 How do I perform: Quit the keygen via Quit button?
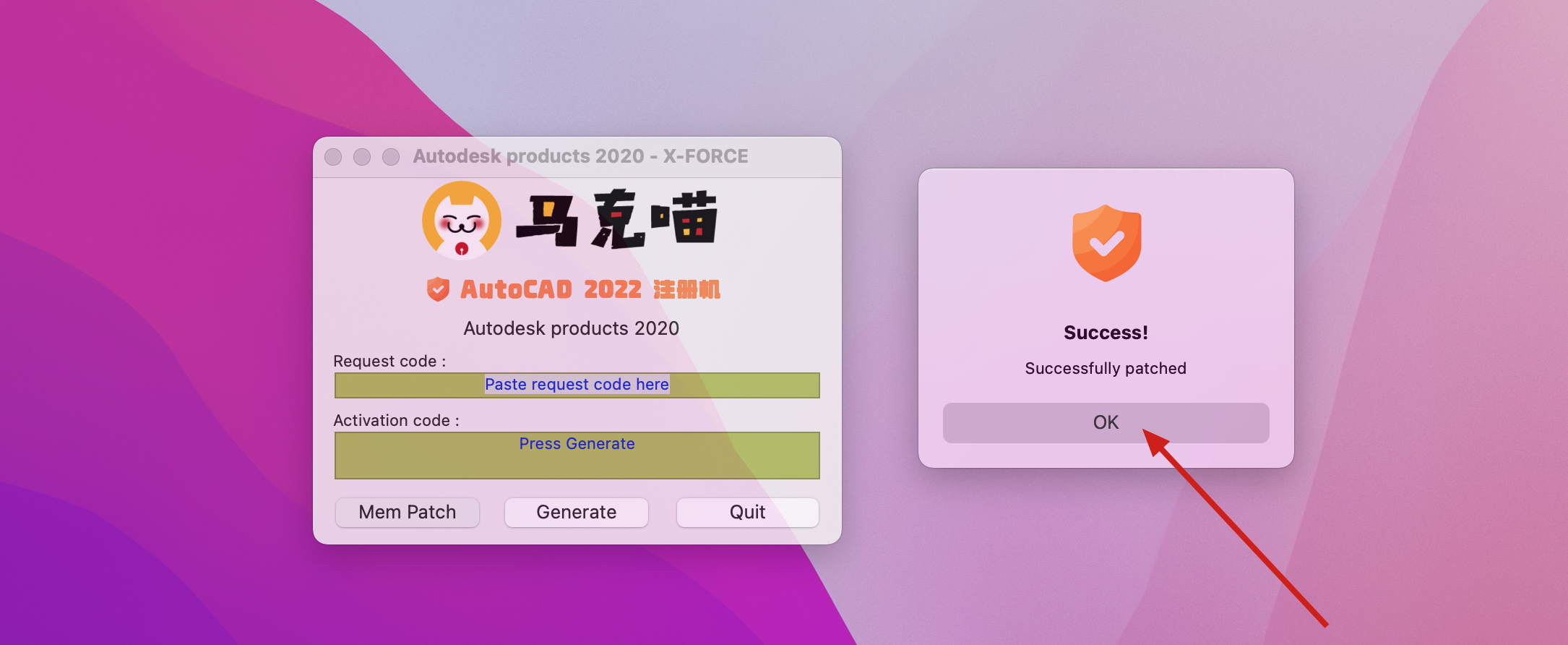748,512
